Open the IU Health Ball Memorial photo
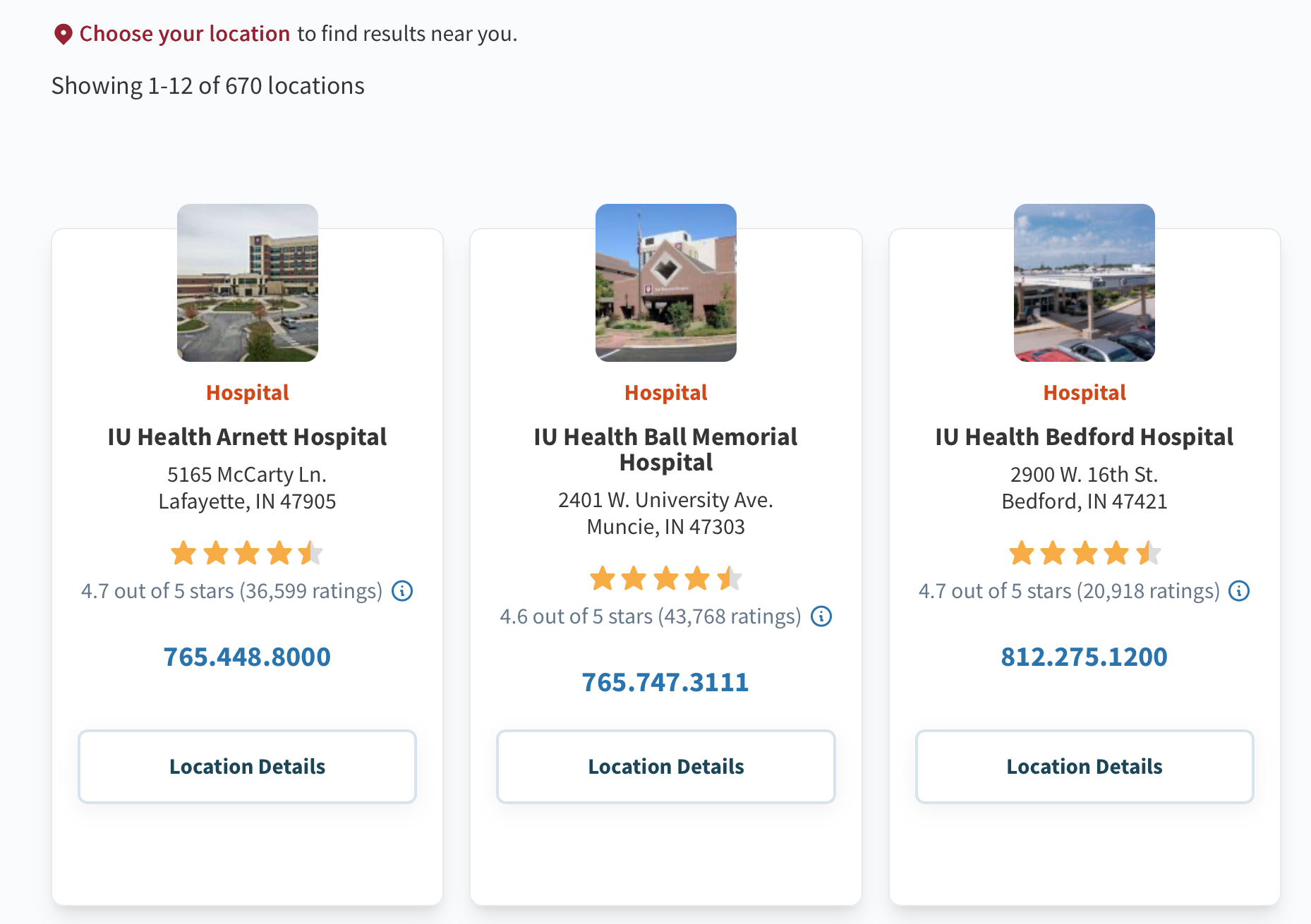This screenshot has height=924, width=1311. point(666,283)
